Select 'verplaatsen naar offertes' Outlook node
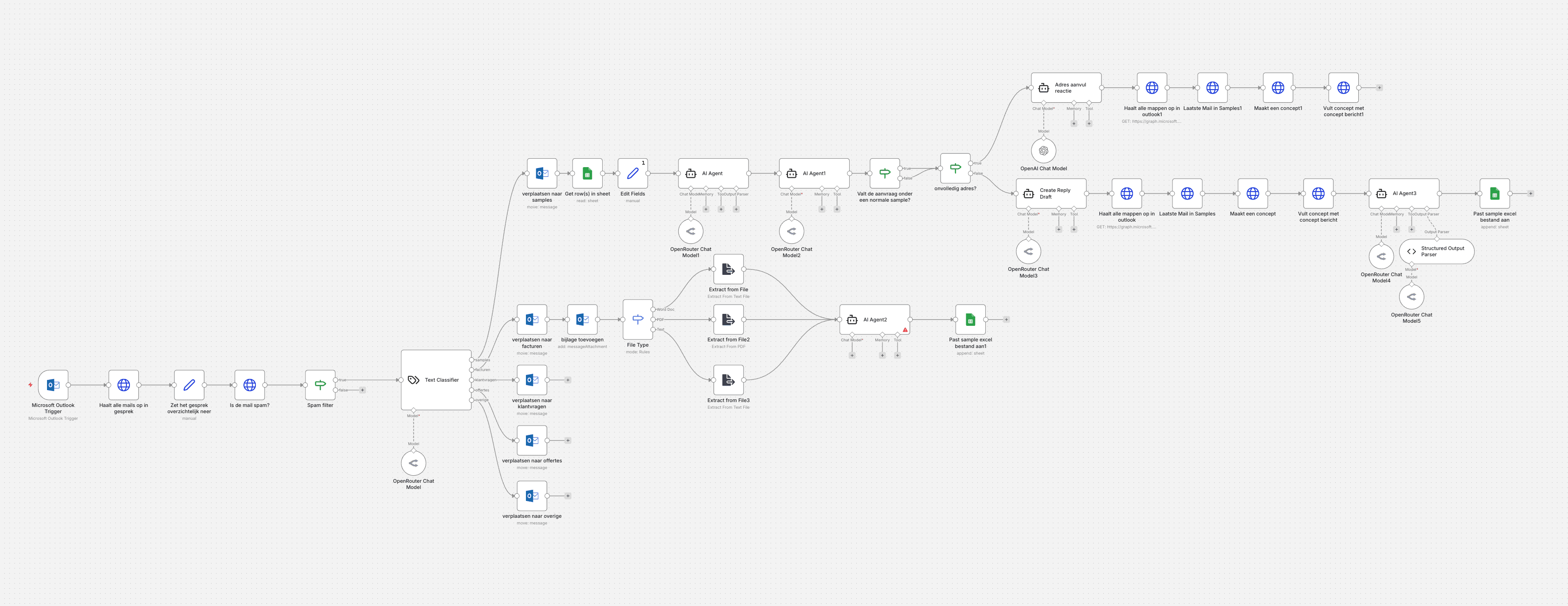This screenshot has height=606, width=1568. 532,440
